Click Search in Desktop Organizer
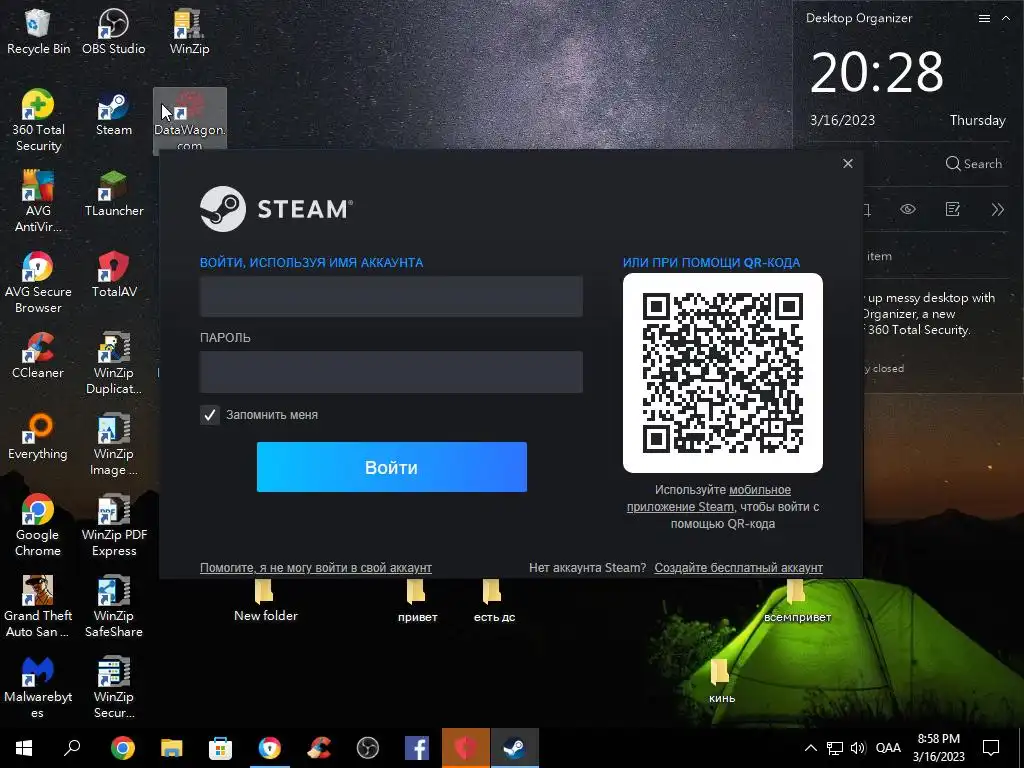The image size is (1024, 768). pyautogui.click(x=973, y=163)
